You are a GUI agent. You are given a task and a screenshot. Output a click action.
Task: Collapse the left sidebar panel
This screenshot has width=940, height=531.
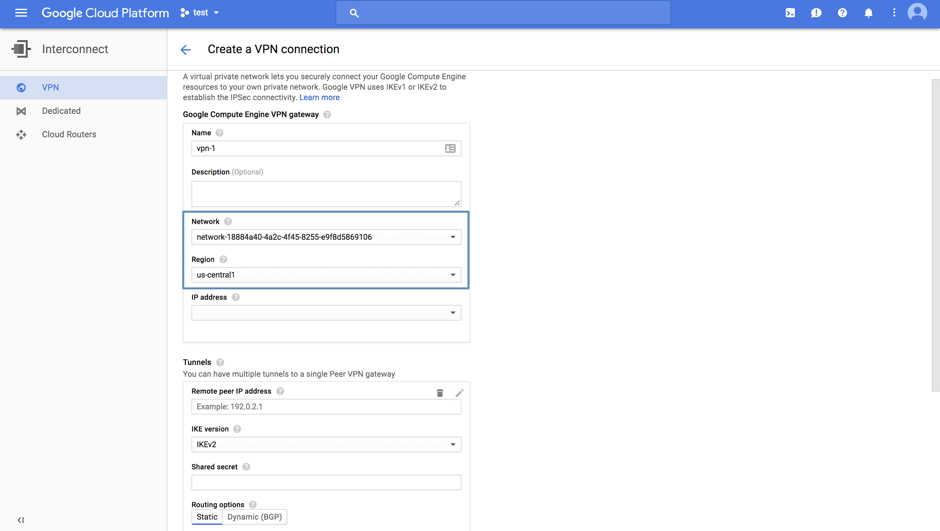point(21,520)
